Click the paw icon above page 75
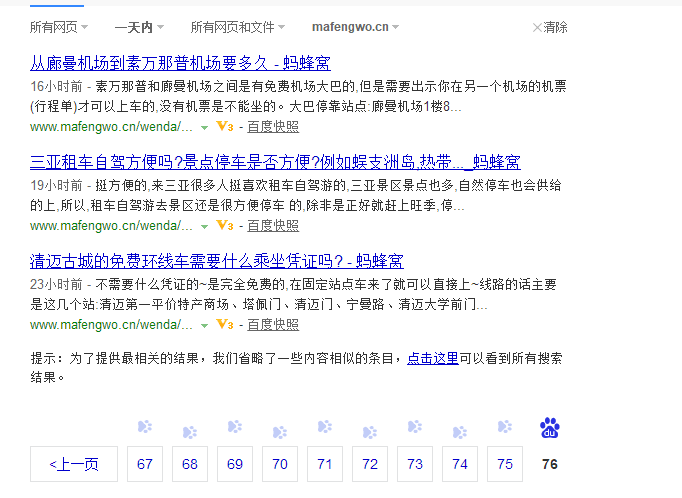Screen dimensions: 682x498 click(x=505, y=427)
